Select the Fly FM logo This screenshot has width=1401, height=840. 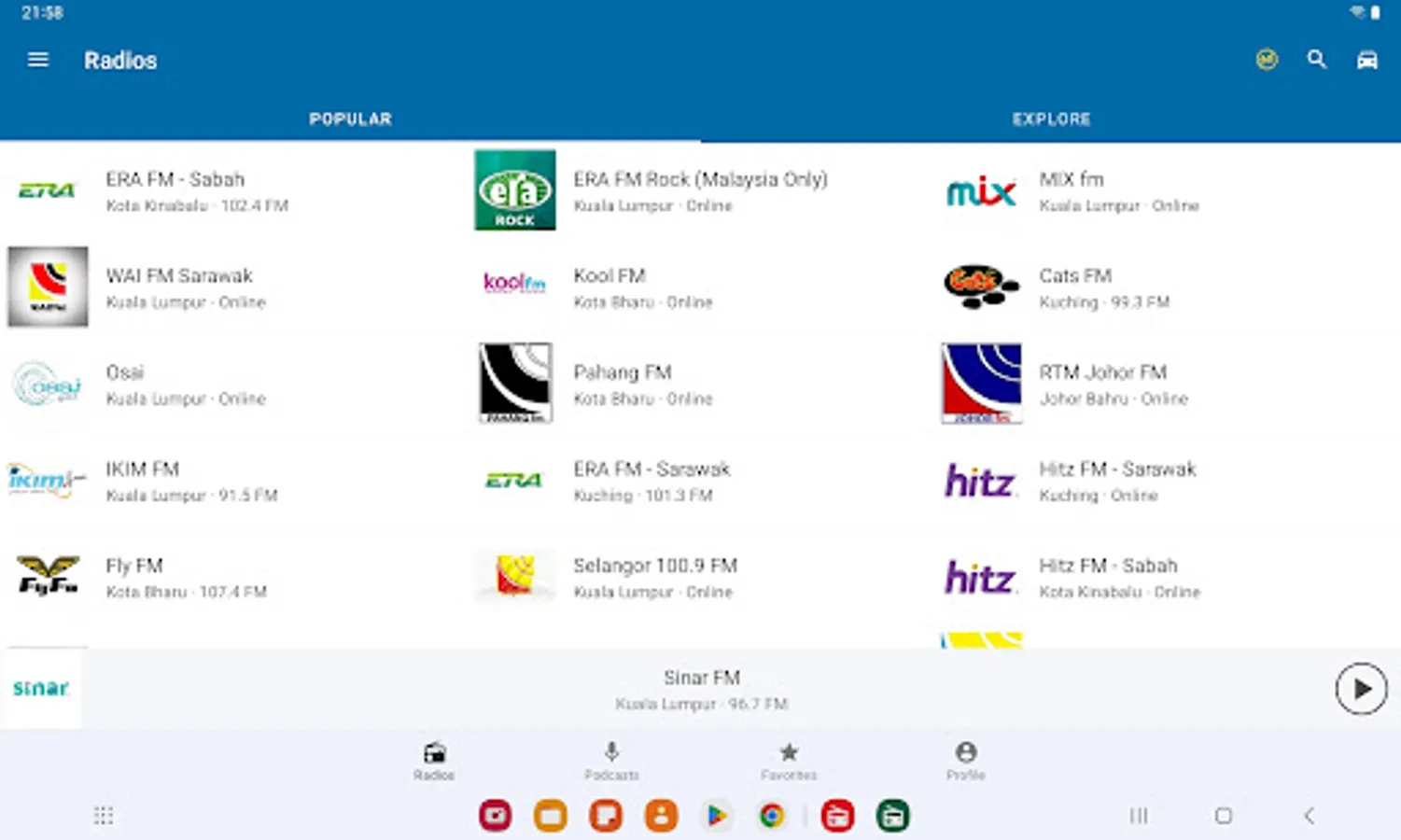click(48, 576)
